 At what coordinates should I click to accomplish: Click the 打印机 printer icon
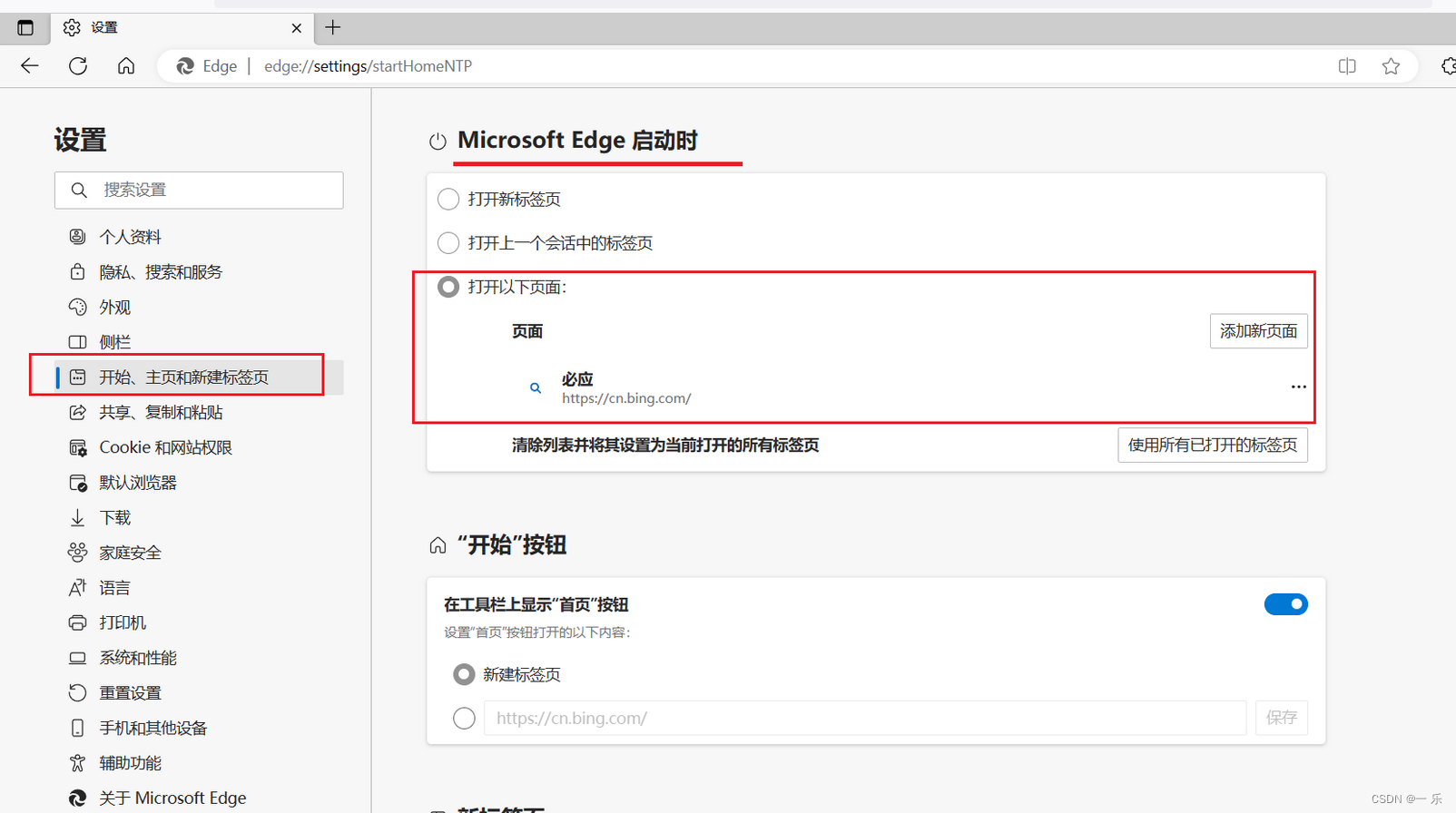[78, 622]
